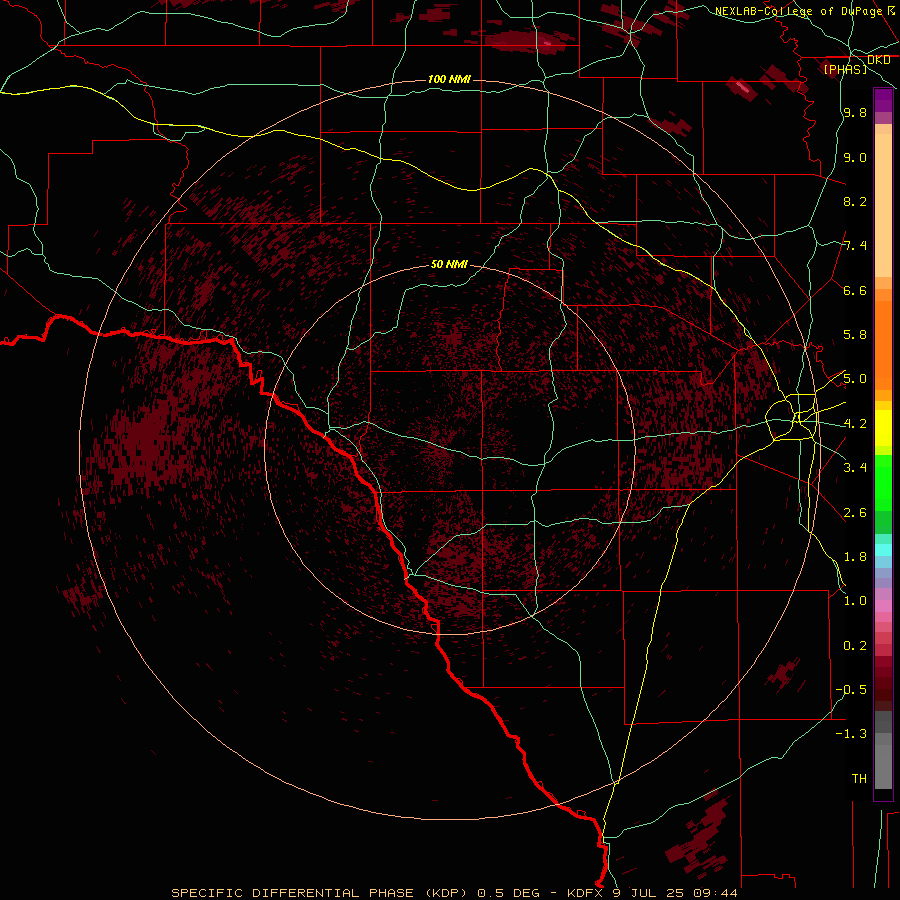The height and width of the screenshot is (900, 900).
Task: Click the 100 NMI range ring label
Action: pos(449,79)
